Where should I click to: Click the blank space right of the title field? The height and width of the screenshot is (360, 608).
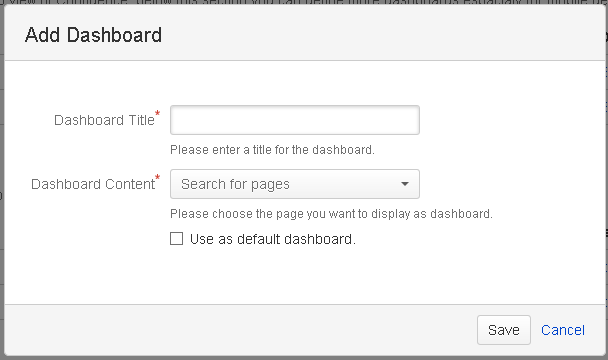pos(512,120)
